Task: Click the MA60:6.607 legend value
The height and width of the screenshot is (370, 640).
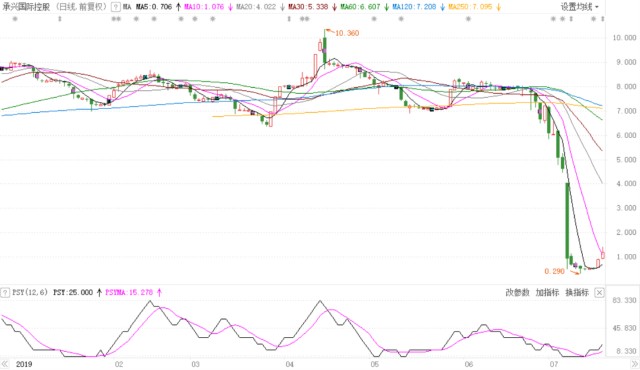Action: pos(360,7)
